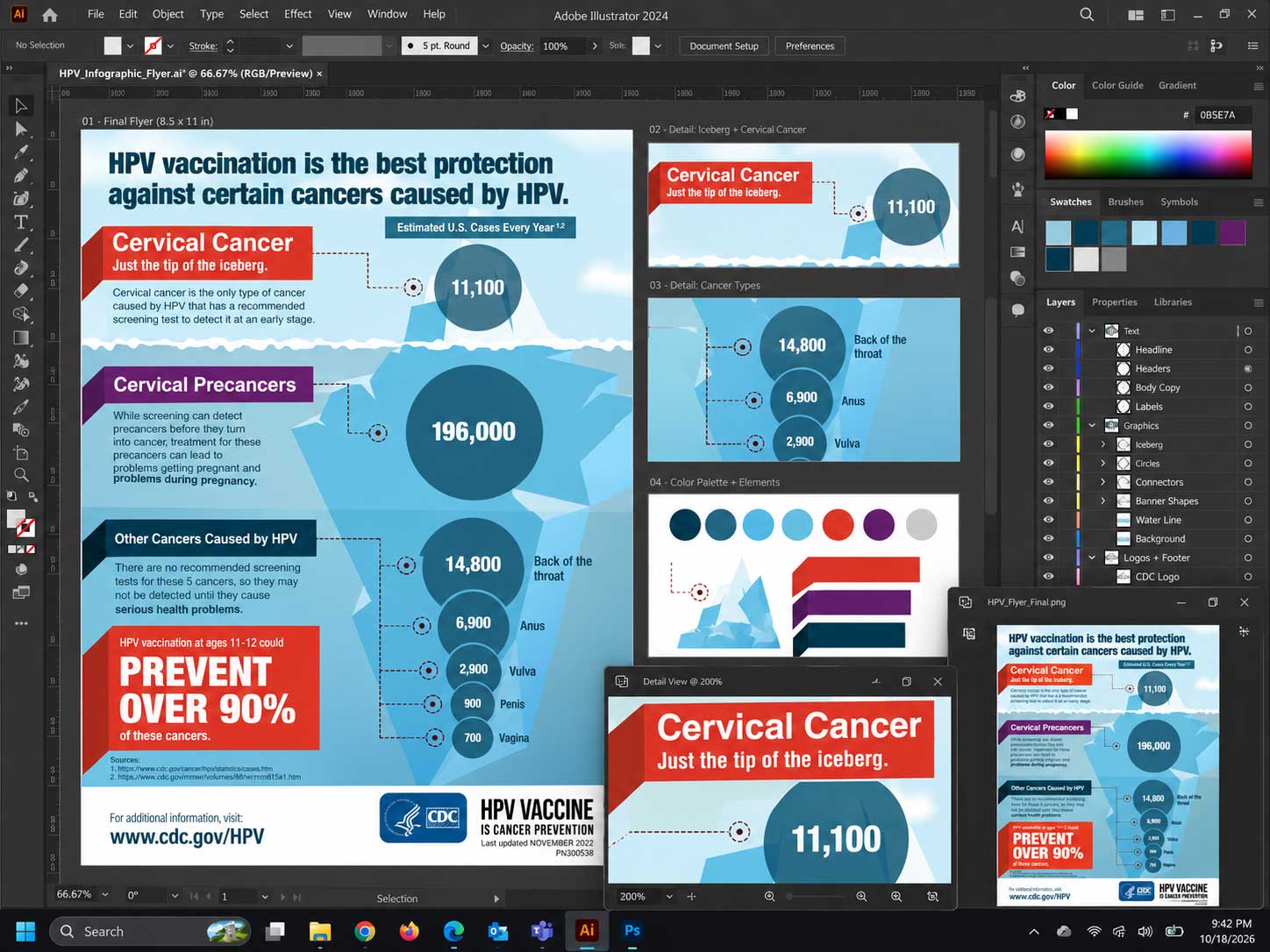Open the Object menu
This screenshot has height=952, width=1270.
(x=168, y=14)
